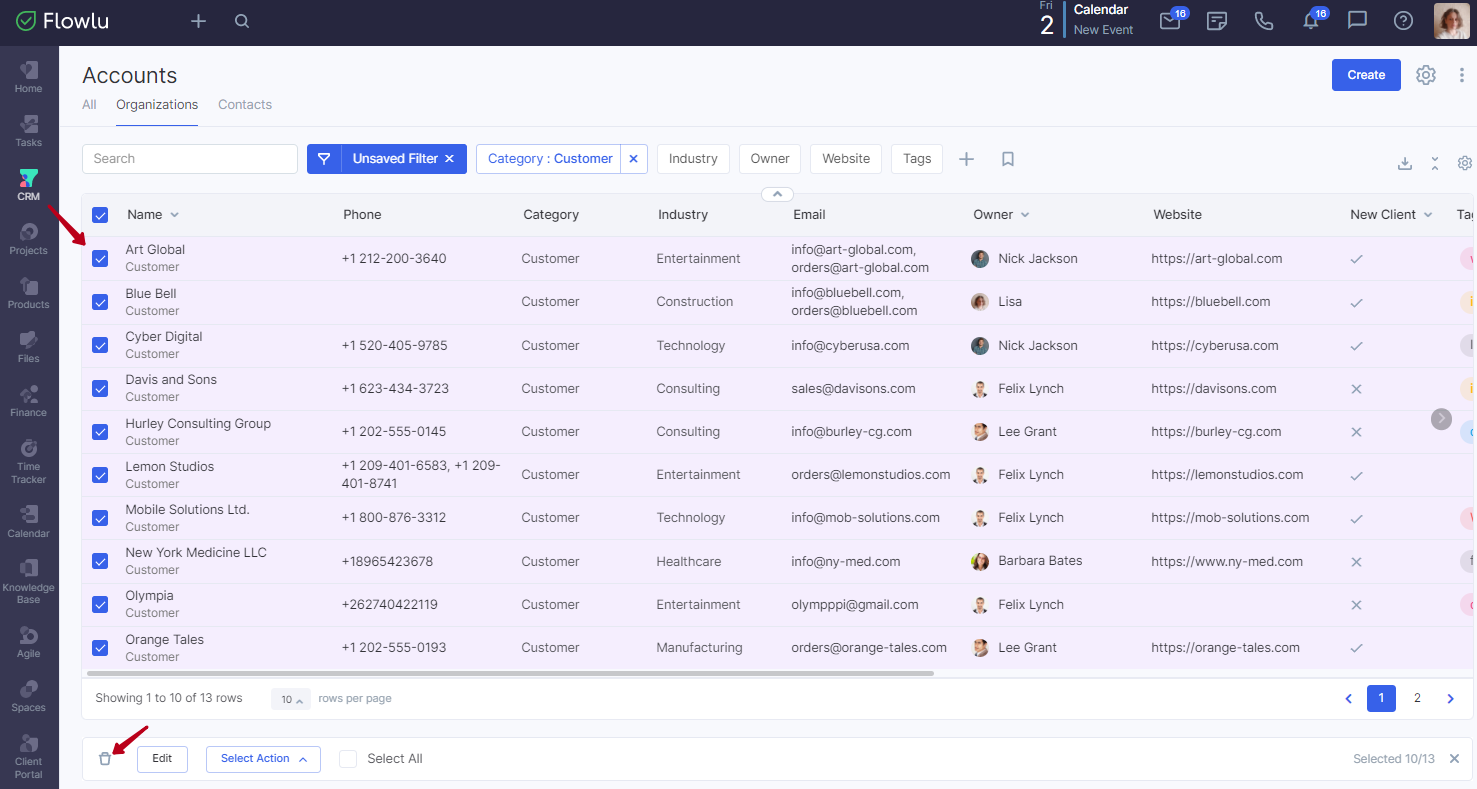
Task: Uncheck the Olympia row checkbox
Action: [100, 604]
